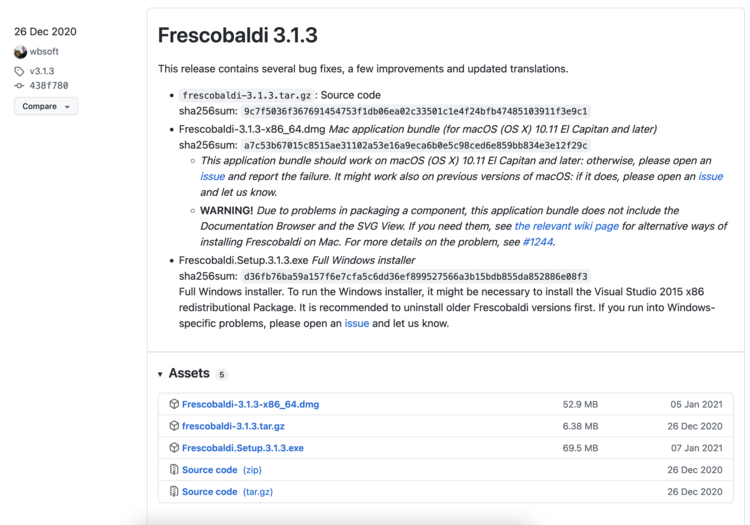The height and width of the screenshot is (525, 750).
Task: Download Frescobaldi-3.1.3-x86_64.dmg asset
Action: (250, 404)
